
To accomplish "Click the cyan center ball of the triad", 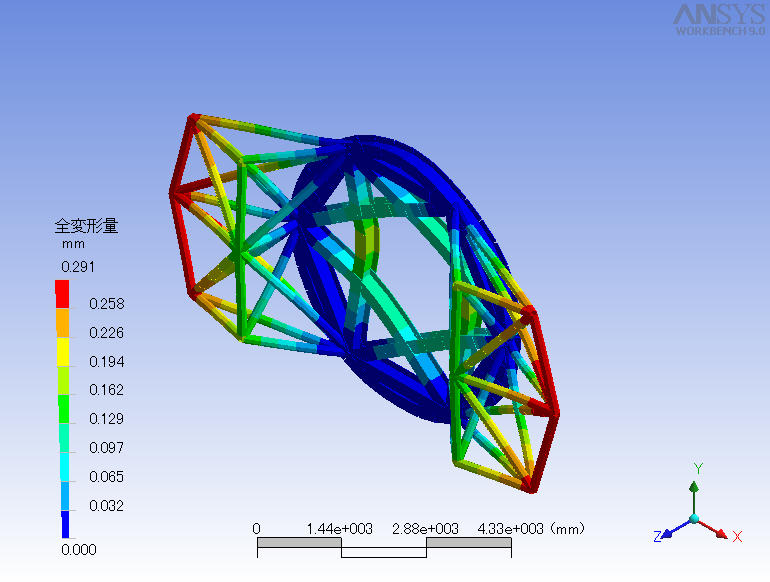I will click(x=694, y=519).
